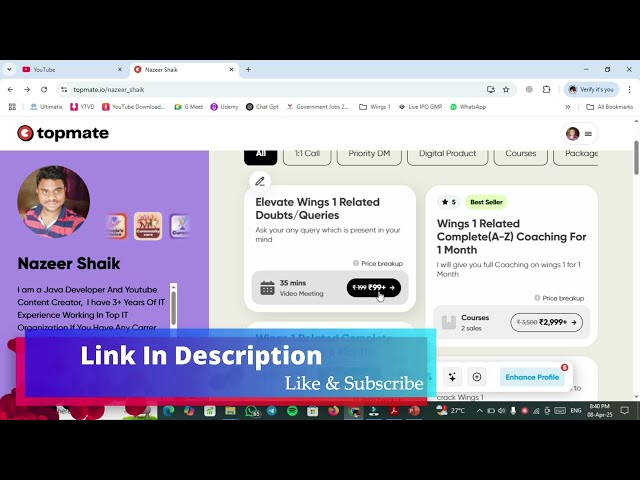Open the Live IPO GMP bookmark

[x=420, y=107]
